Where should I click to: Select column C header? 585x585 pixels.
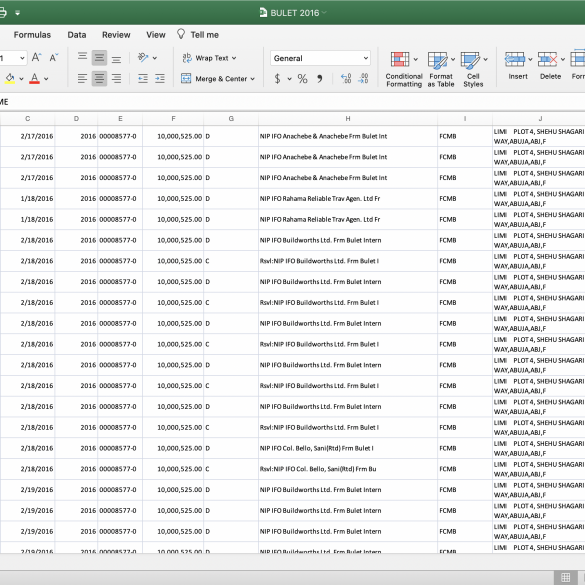(28, 119)
